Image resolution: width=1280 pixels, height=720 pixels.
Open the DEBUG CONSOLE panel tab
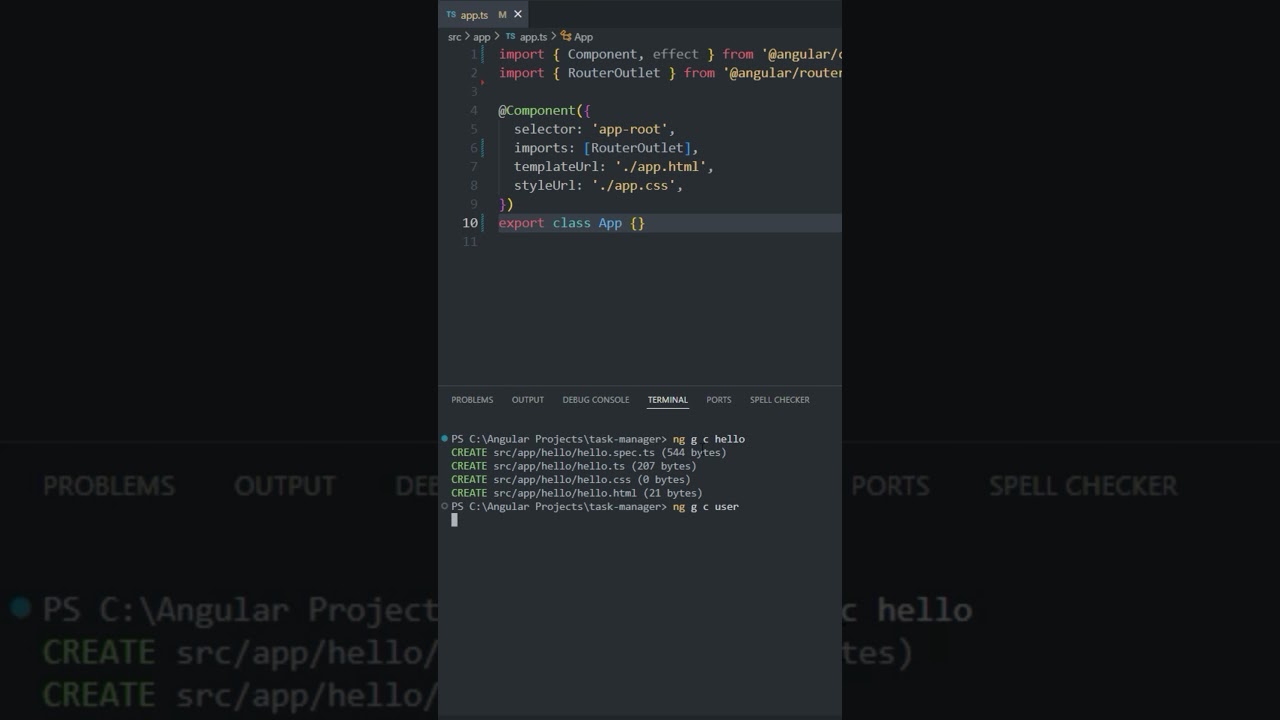click(x=596, y=400)
